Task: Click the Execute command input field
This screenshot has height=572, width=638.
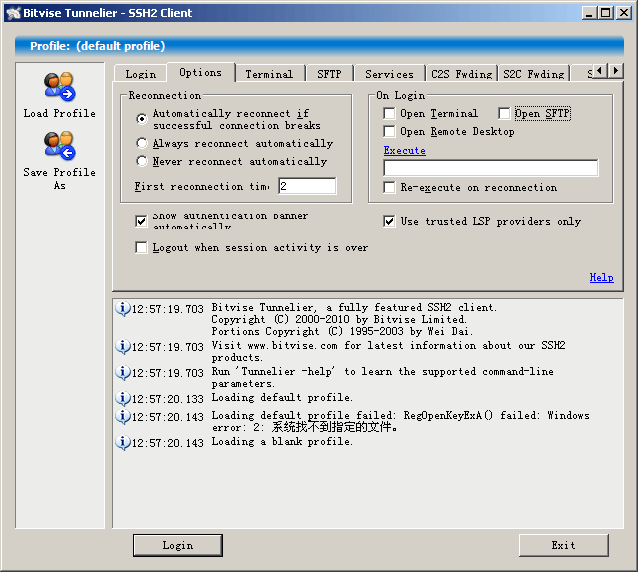Action: (491, 168)
